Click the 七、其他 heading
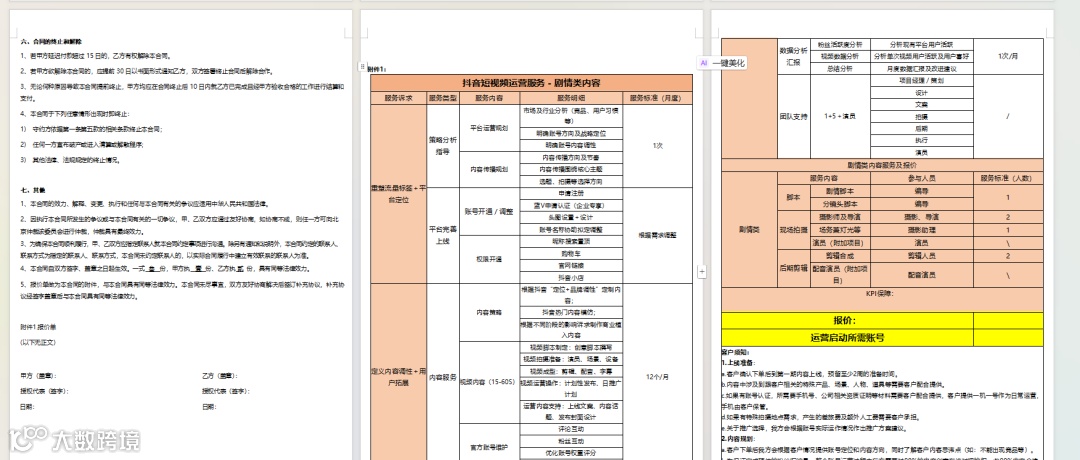The width and height of the screenshot is (1080, 460). coord(33,189)
